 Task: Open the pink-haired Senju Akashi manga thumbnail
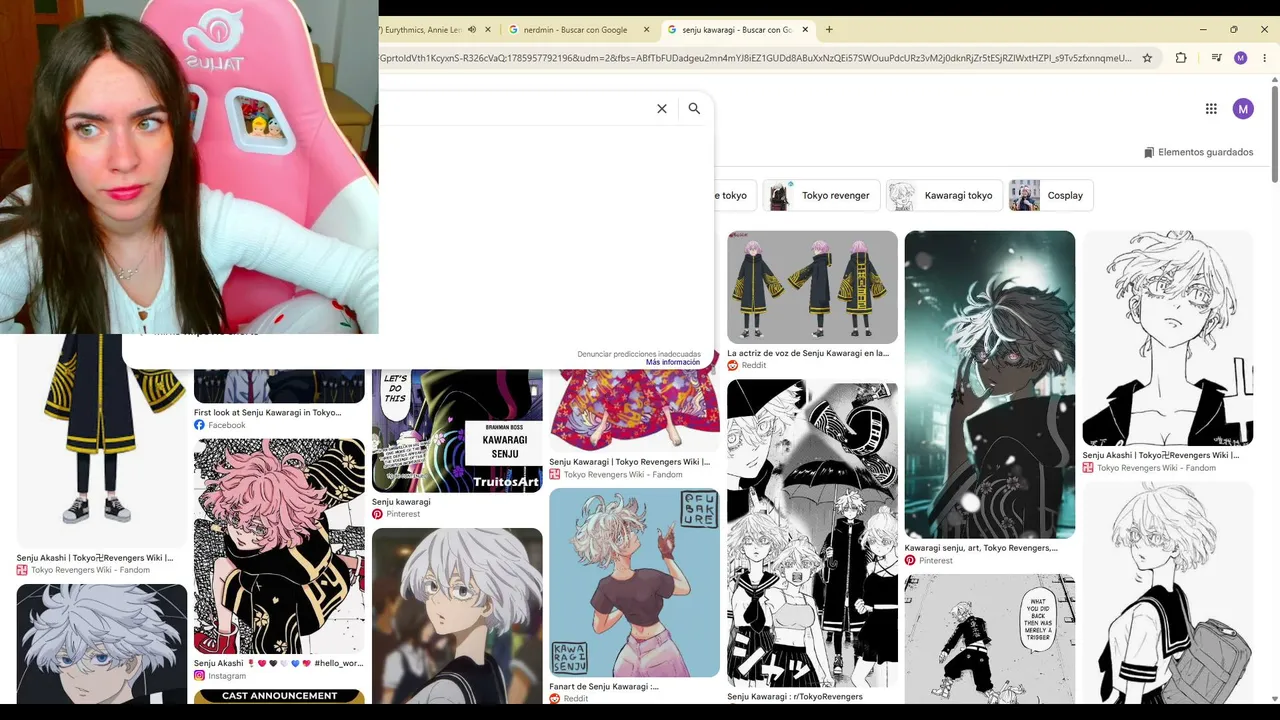279,546
